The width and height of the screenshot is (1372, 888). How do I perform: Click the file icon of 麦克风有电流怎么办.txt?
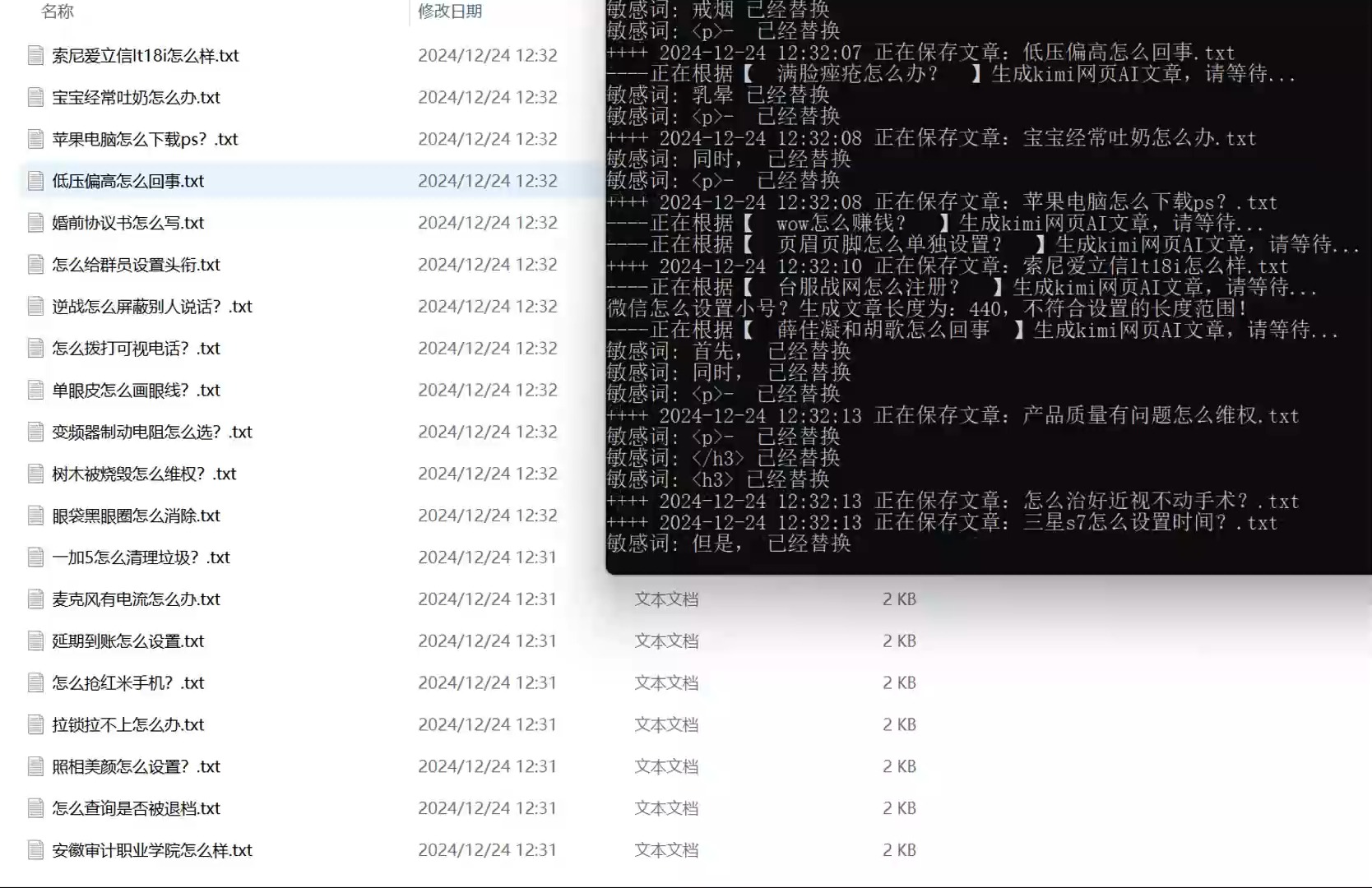pyautogui.click(x=35, y=599)
